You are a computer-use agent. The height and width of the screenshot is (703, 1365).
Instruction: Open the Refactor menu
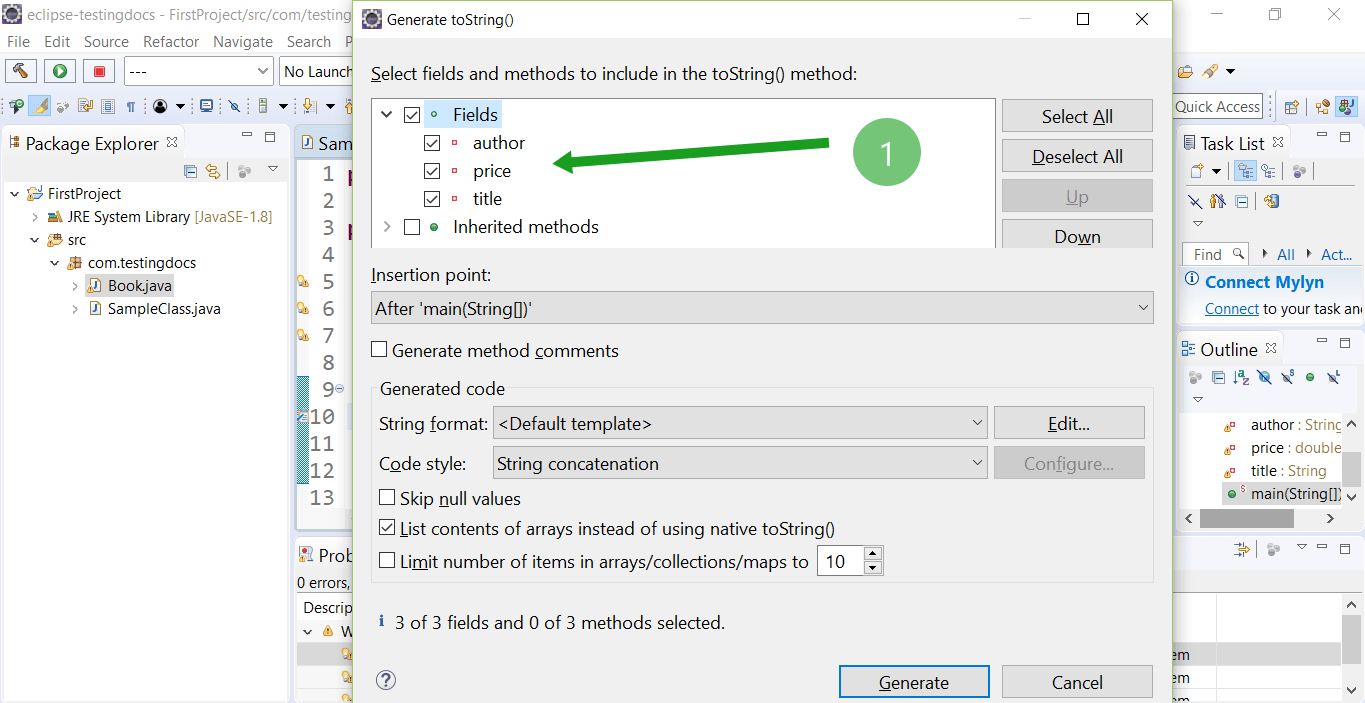[x=170, y=41]
